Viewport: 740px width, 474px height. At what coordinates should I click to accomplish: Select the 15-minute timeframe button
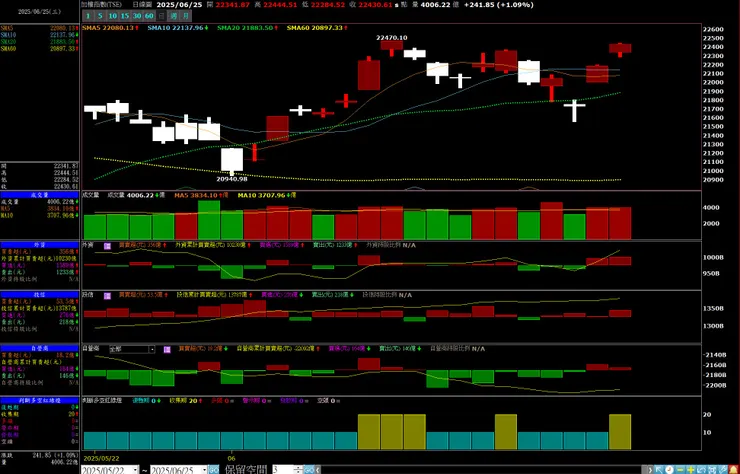click(125, 16)
